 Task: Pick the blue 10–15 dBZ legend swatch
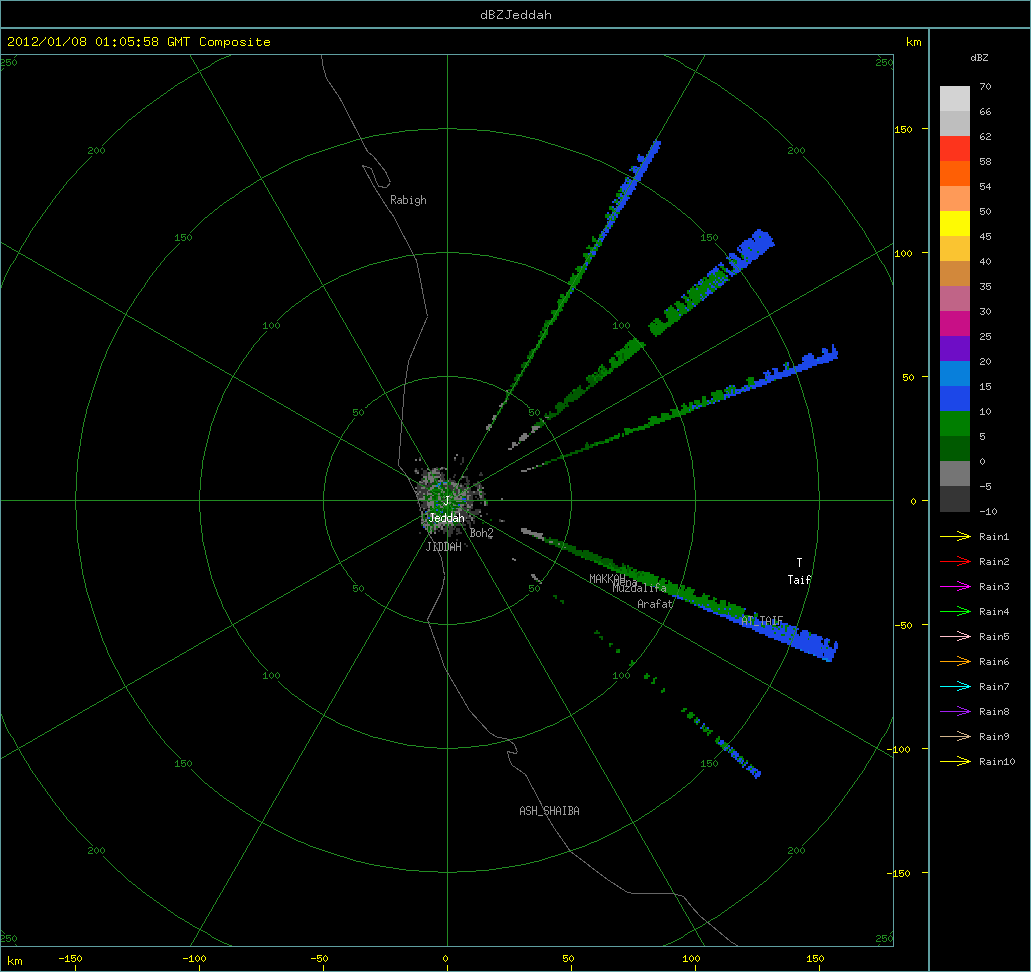[955, 399]
